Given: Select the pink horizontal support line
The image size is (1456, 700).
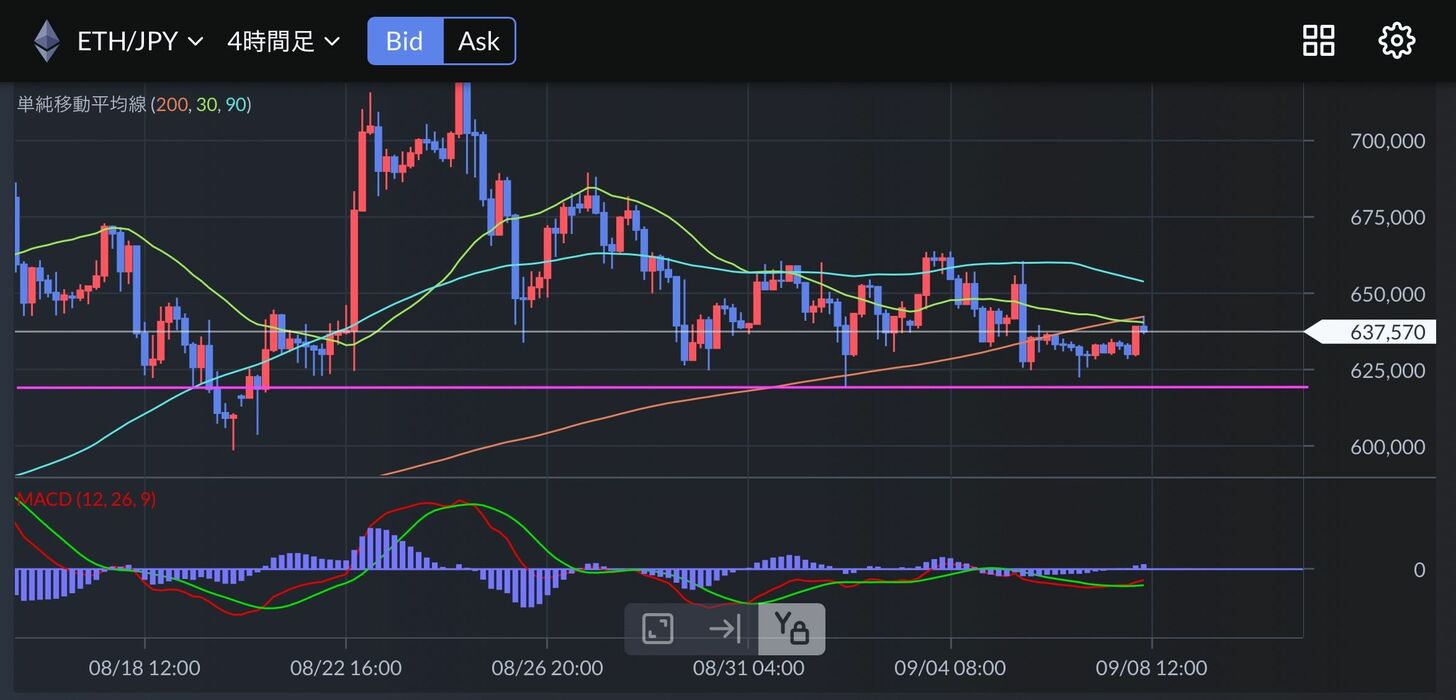Looking at the screenshot, I should click(500, 387).
